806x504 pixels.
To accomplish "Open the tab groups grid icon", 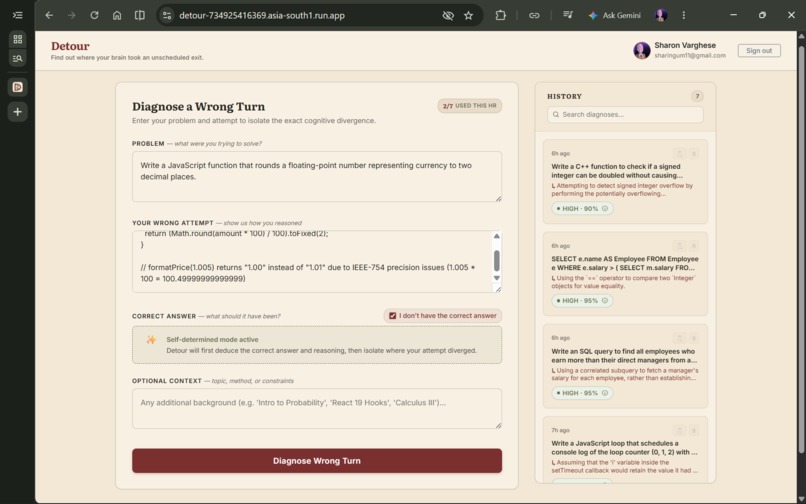I will 17,40.
